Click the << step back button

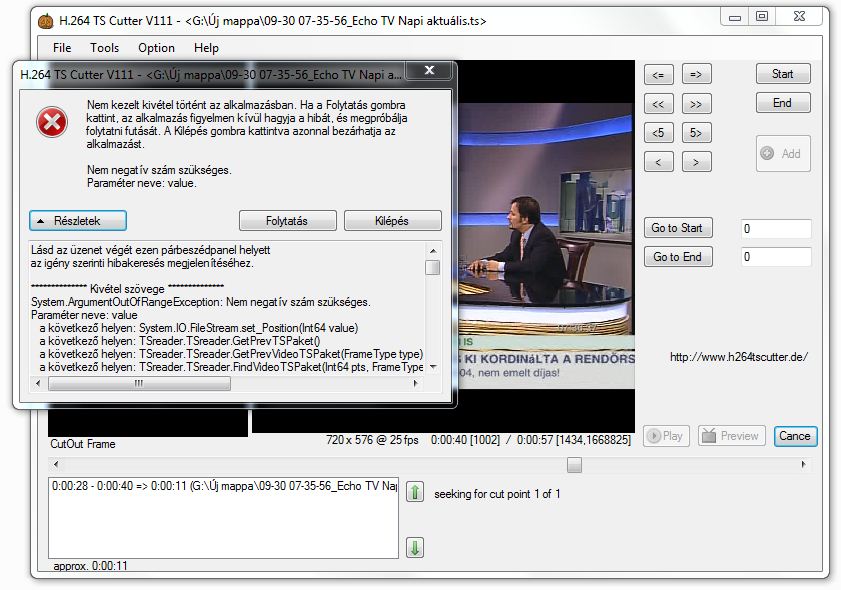point(659,104)
